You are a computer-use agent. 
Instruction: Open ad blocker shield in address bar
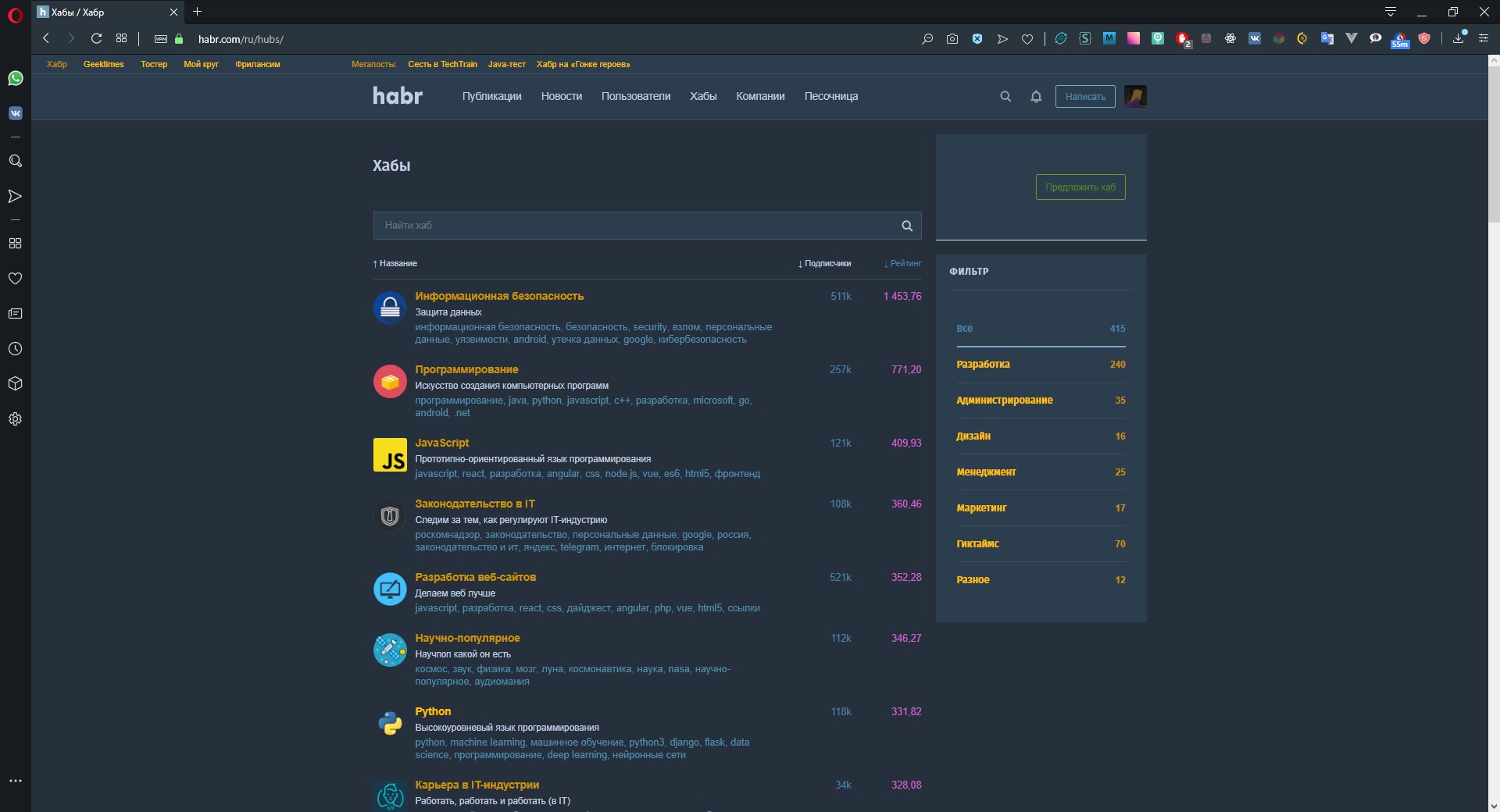pyautogui.click(x=977, y=38)
